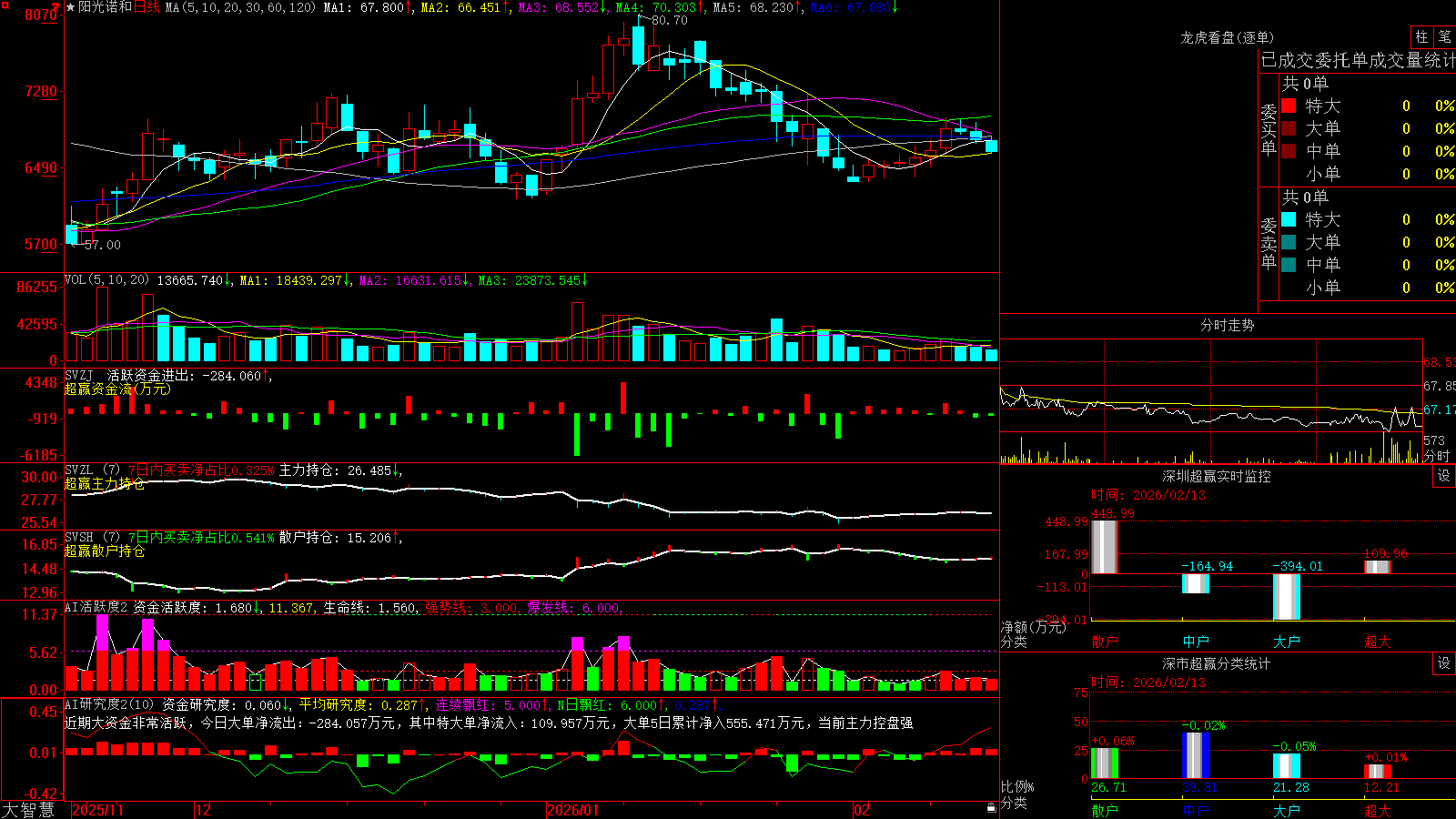The height and width of the screenshot is (819, 1456).
Task: Click the 大户 -394.01 bar in realtime monitor
Action: [1286, 597]
